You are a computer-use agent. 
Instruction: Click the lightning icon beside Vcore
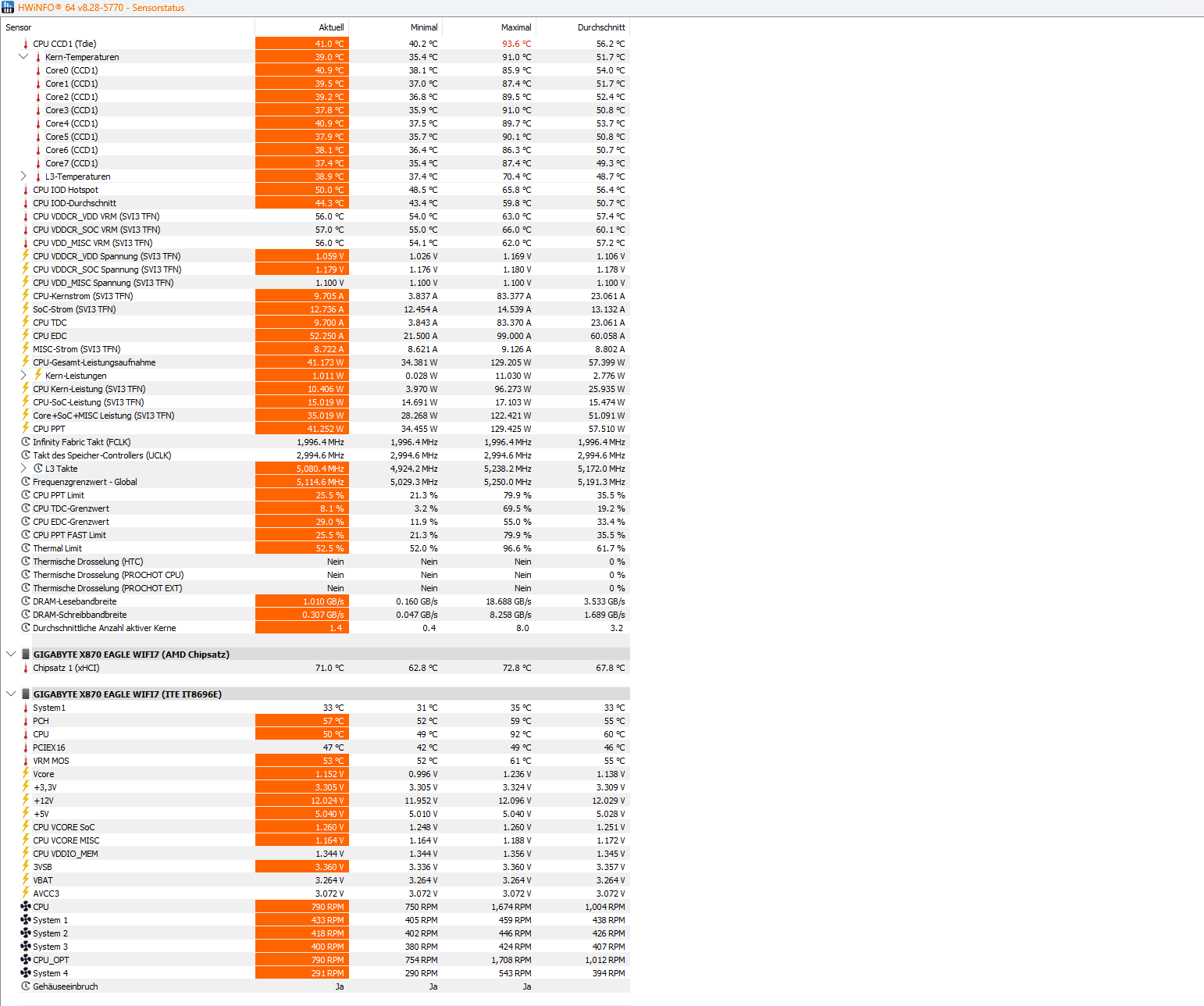coord(26,774)
